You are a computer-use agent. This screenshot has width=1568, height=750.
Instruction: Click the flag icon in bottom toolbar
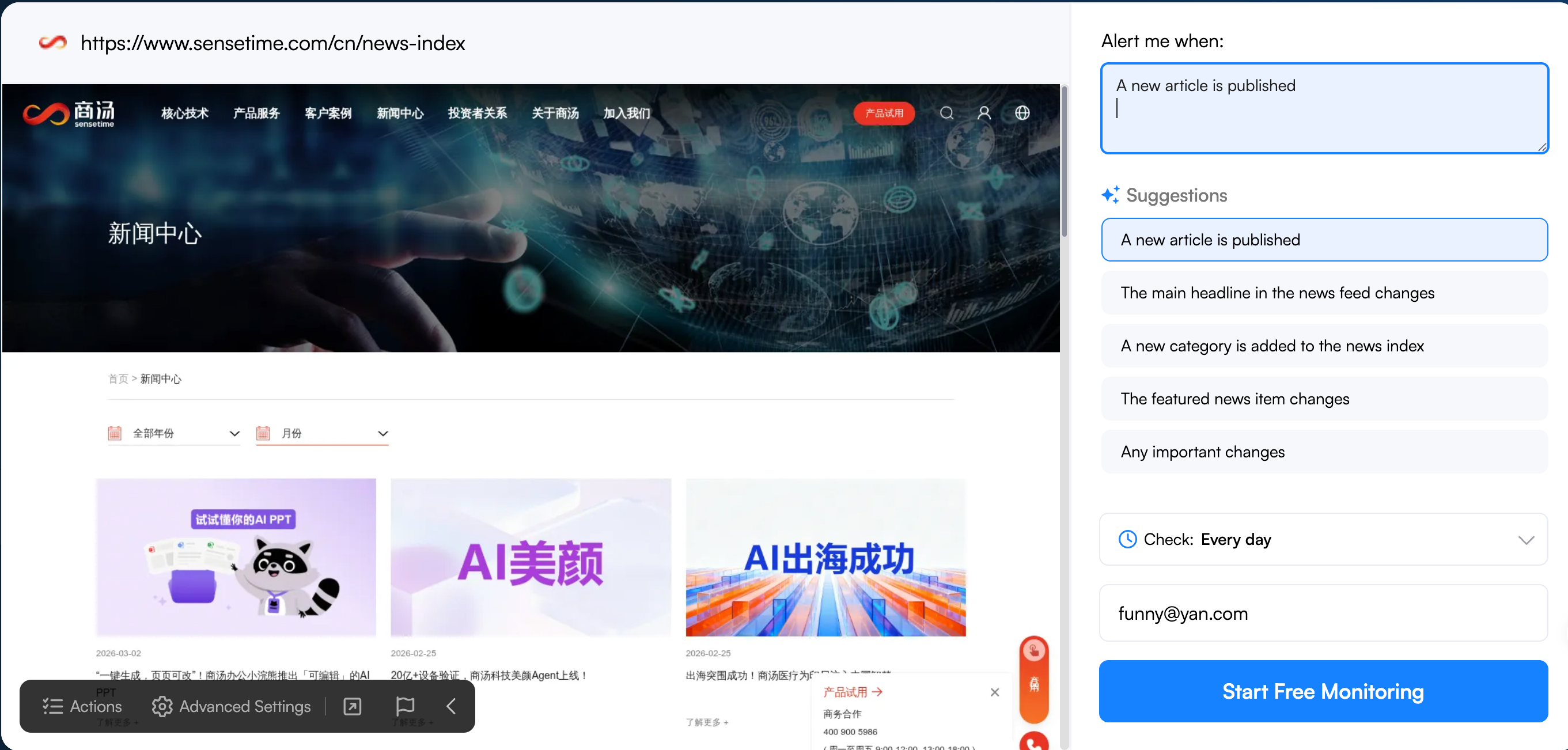405,706
